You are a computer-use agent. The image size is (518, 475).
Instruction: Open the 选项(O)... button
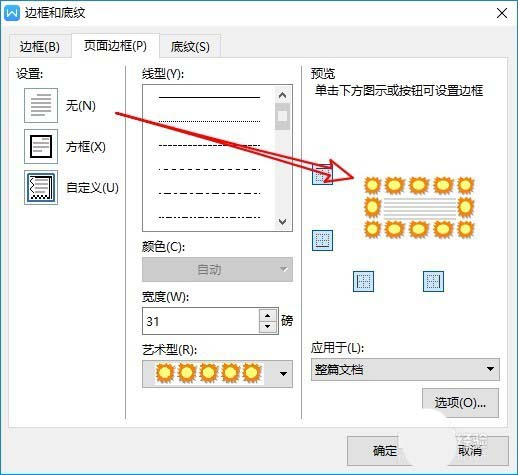tap(460, 403)
